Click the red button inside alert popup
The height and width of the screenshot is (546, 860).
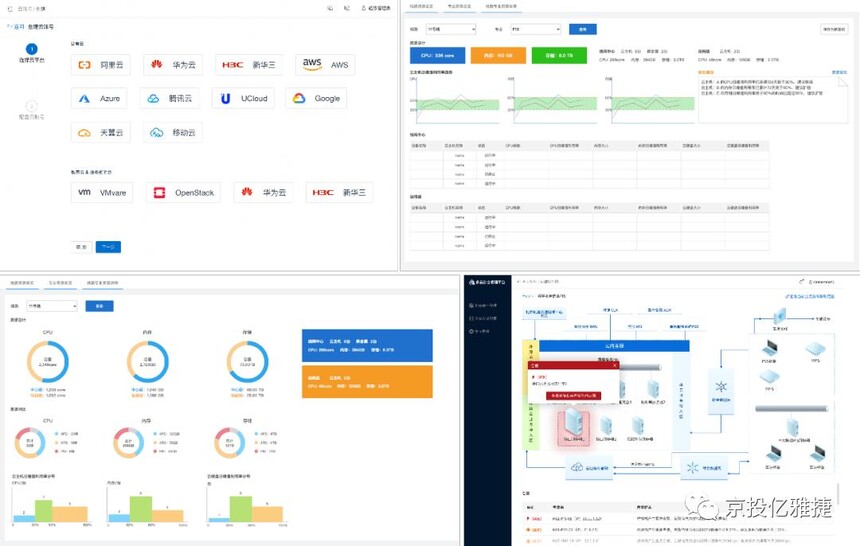tap(573, 396)
